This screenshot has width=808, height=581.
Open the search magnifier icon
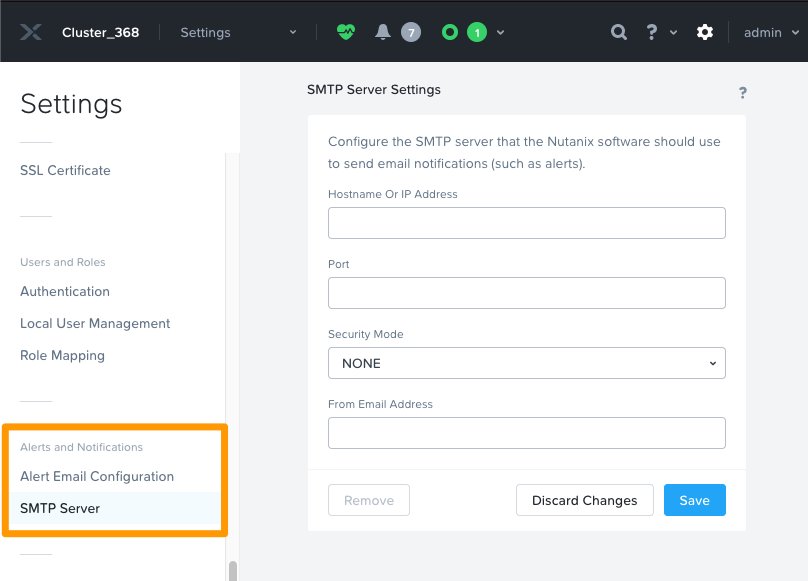click(x=618, y=31)
